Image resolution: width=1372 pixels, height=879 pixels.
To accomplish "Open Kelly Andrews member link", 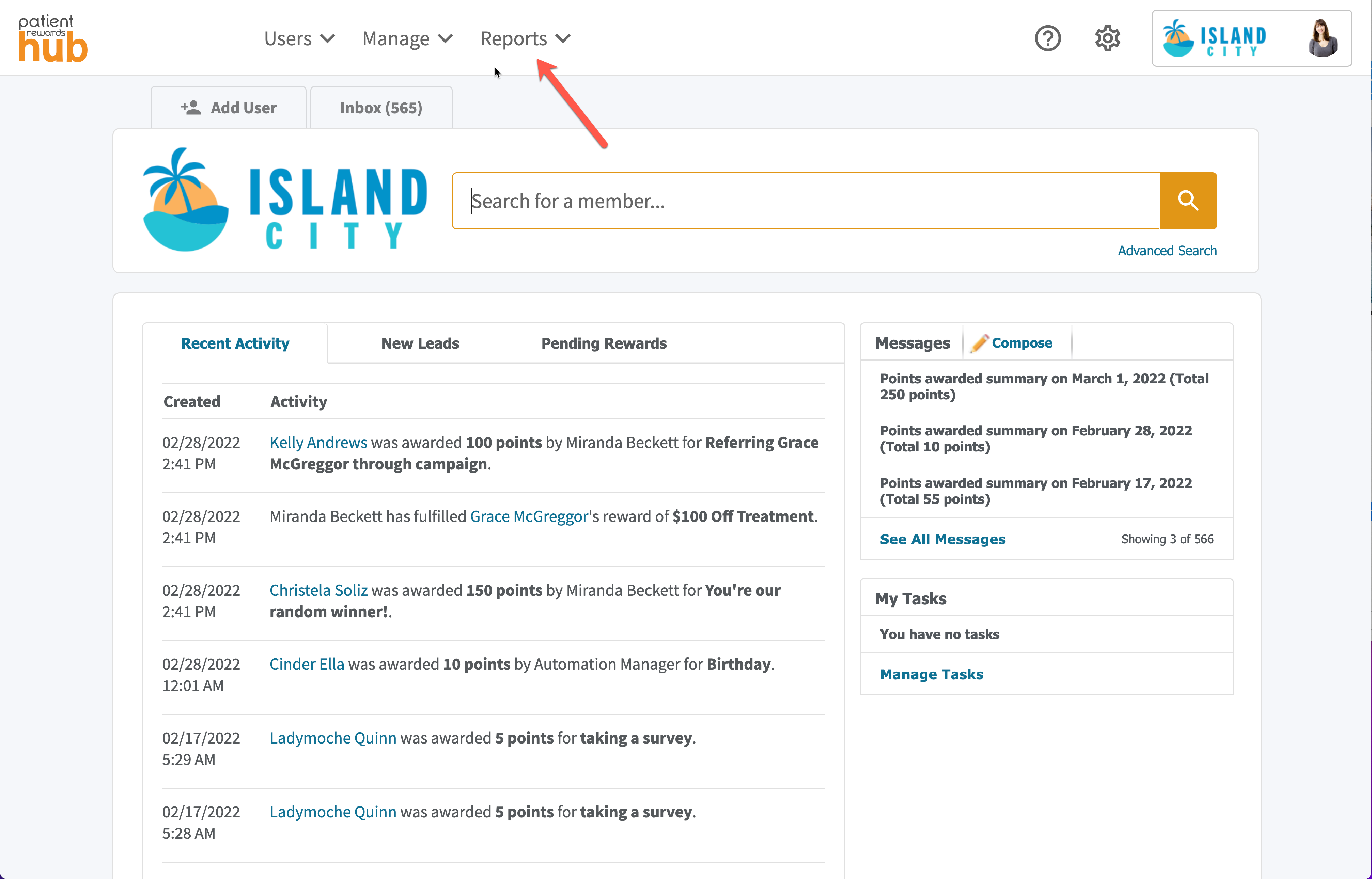I will (318, 442).
